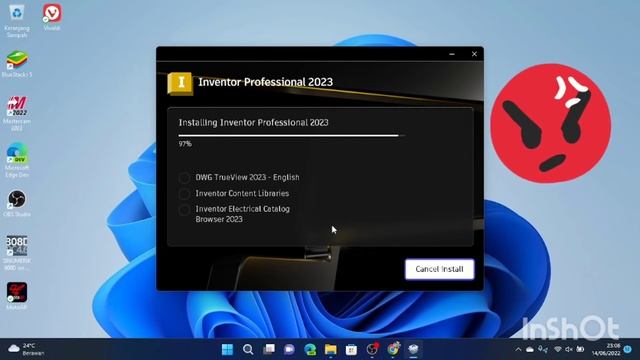The height and width of the screenshot is (360, 640).
Task: Open taskbar Search
Action: tap(248, 349)
